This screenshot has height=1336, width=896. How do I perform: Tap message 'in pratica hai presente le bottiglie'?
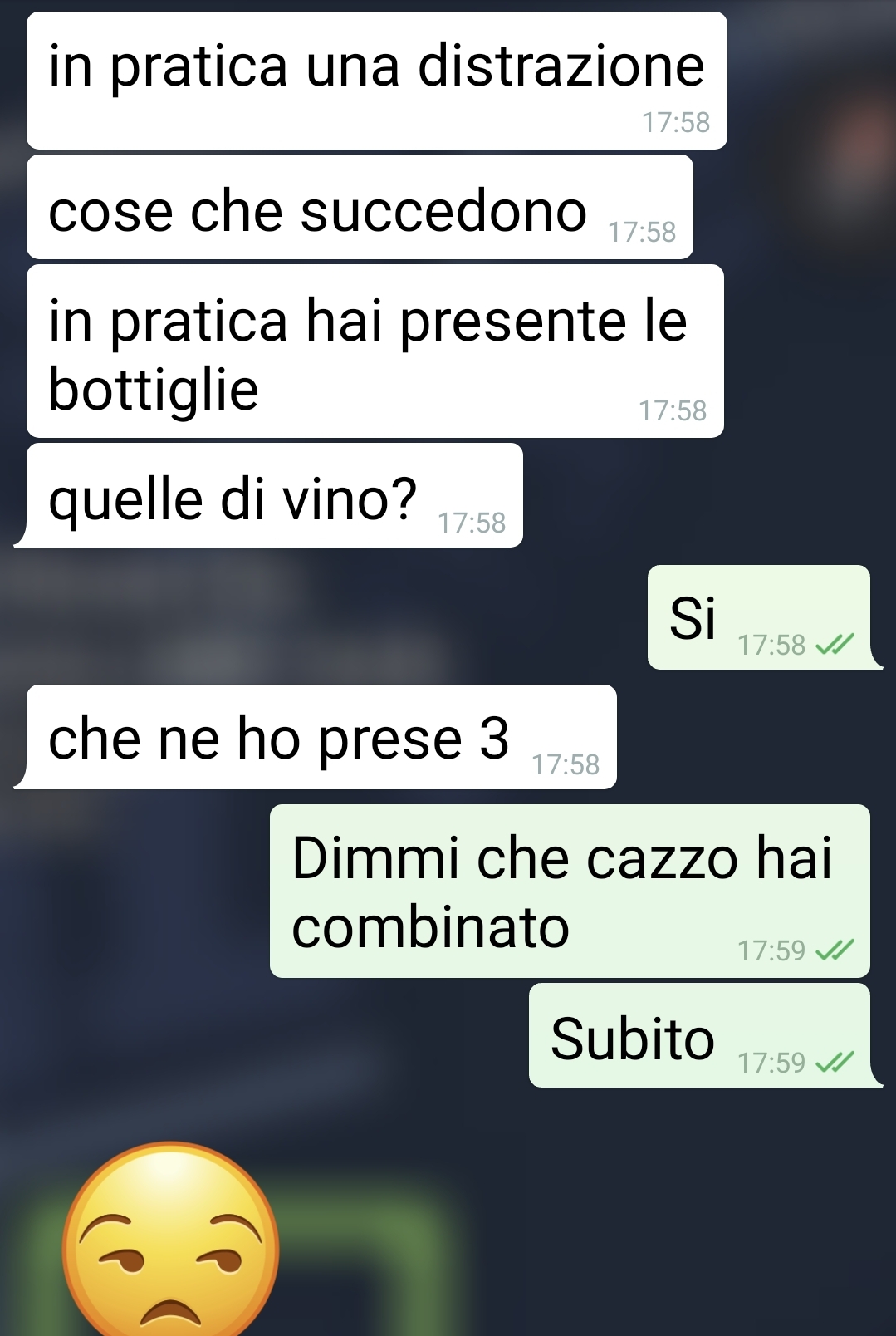pyautogui.click(x=375, y=351)
